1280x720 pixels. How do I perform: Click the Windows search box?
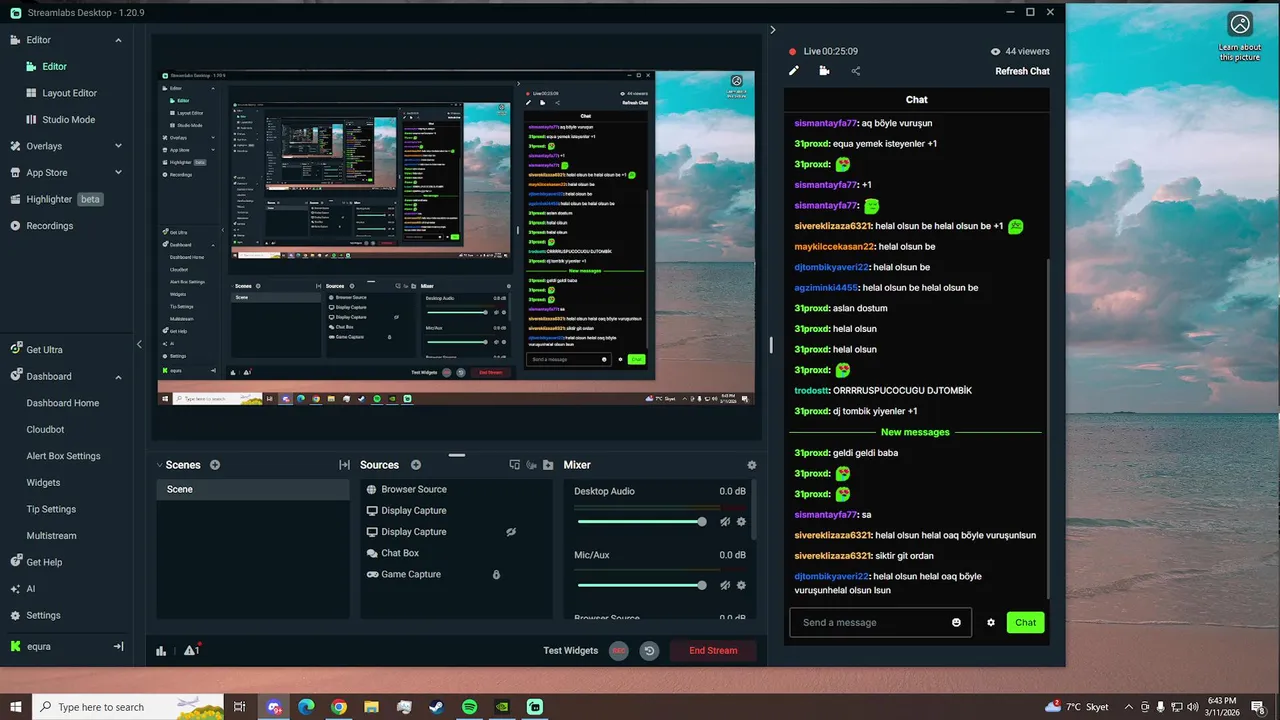128,707
